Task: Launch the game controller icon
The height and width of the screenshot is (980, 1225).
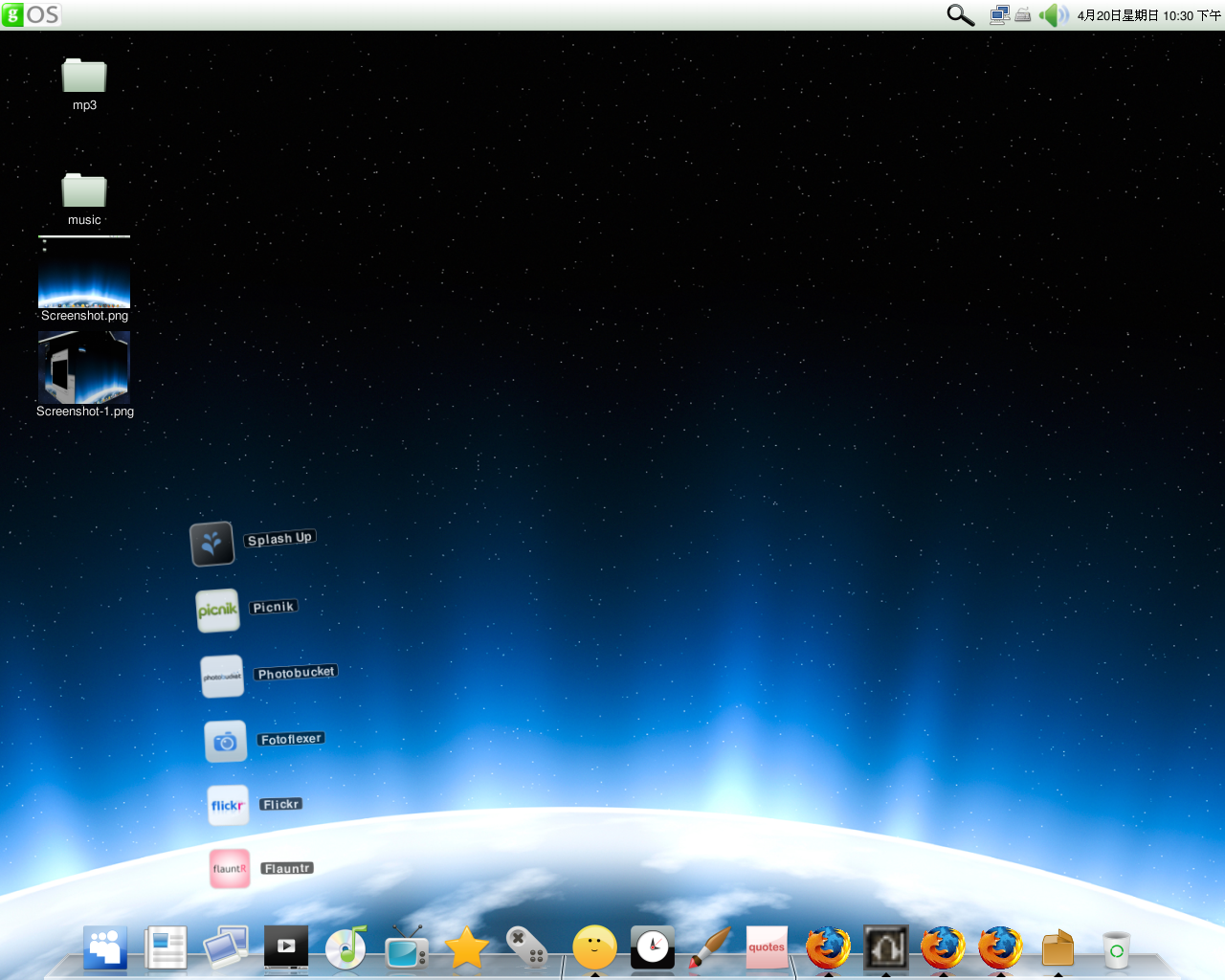Action: tap(527, 947)
